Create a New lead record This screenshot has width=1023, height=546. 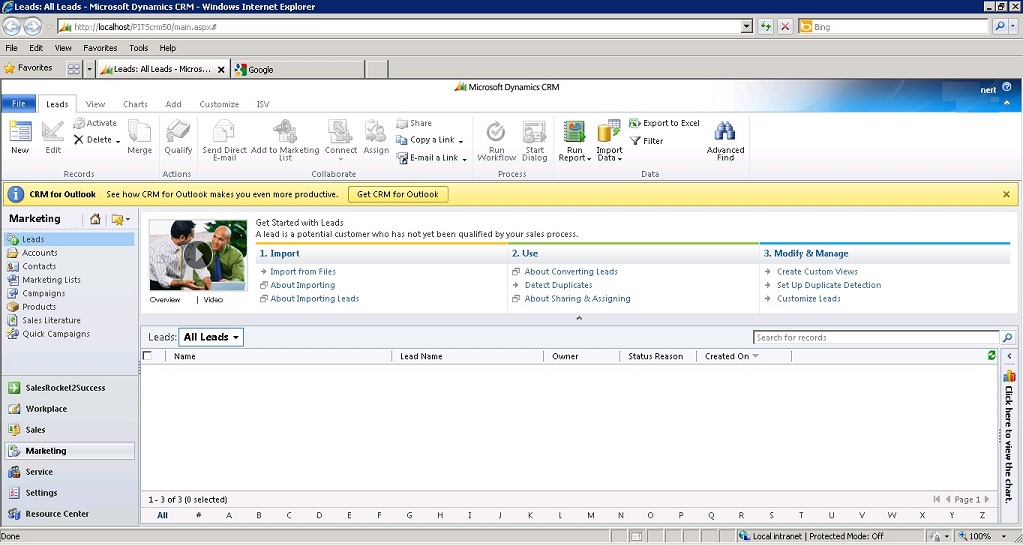20,137
